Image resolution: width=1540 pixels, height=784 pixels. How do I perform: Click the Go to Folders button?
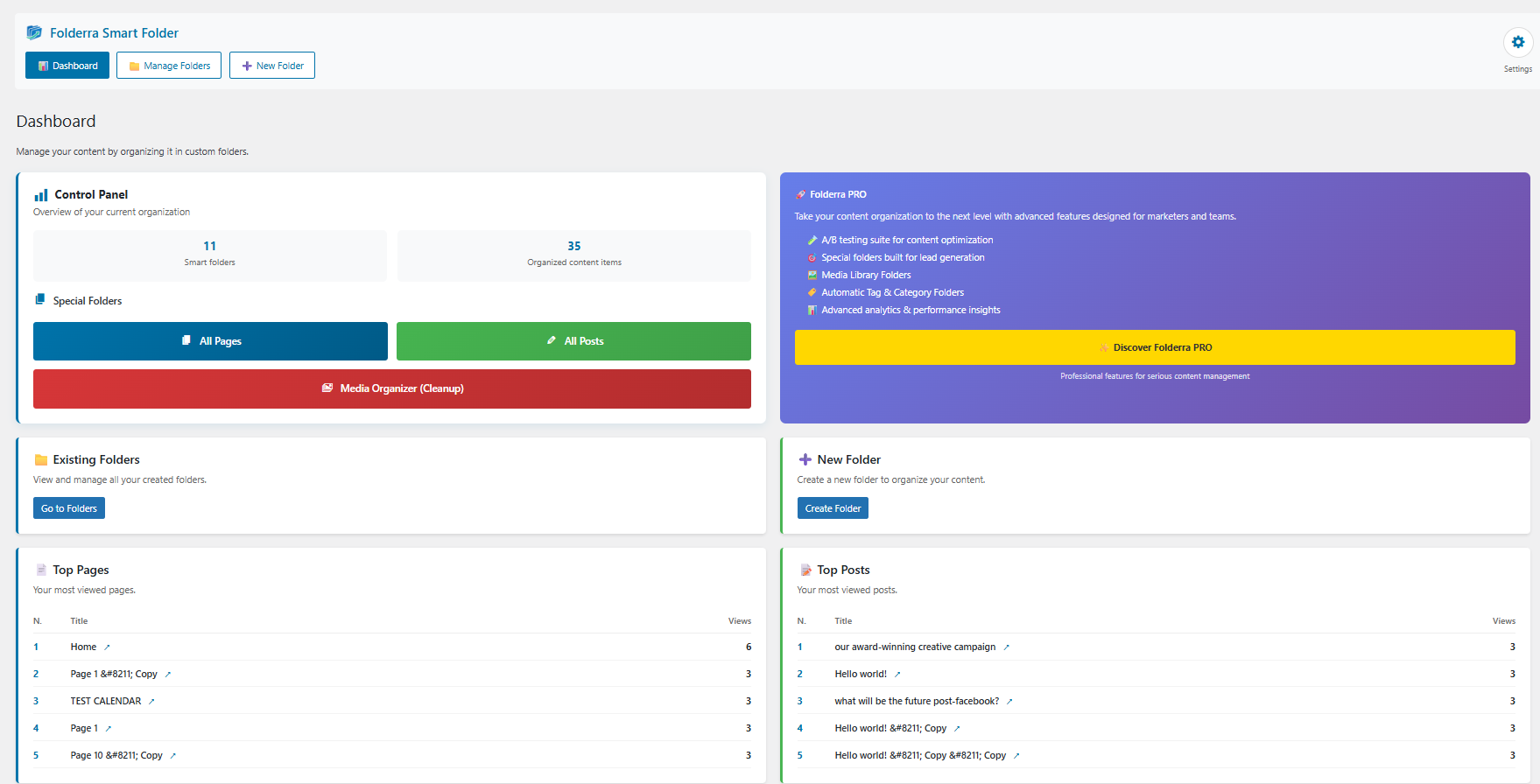tap(69, 508)
